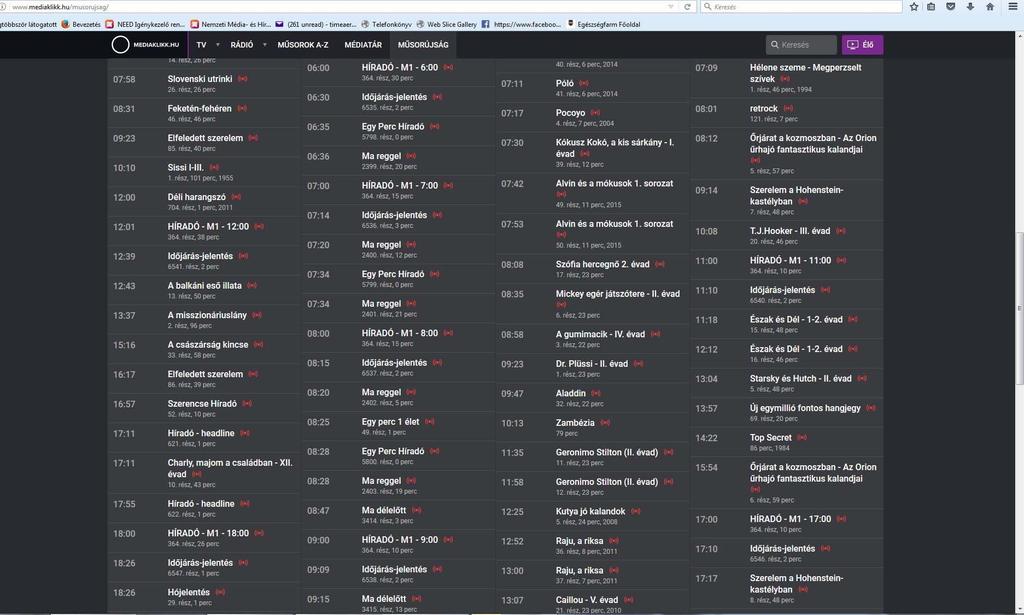Select the red icon beside Sissi I-III.
Image resolution: width=1024 pixels, height=615 pixels.
[214, 168]
